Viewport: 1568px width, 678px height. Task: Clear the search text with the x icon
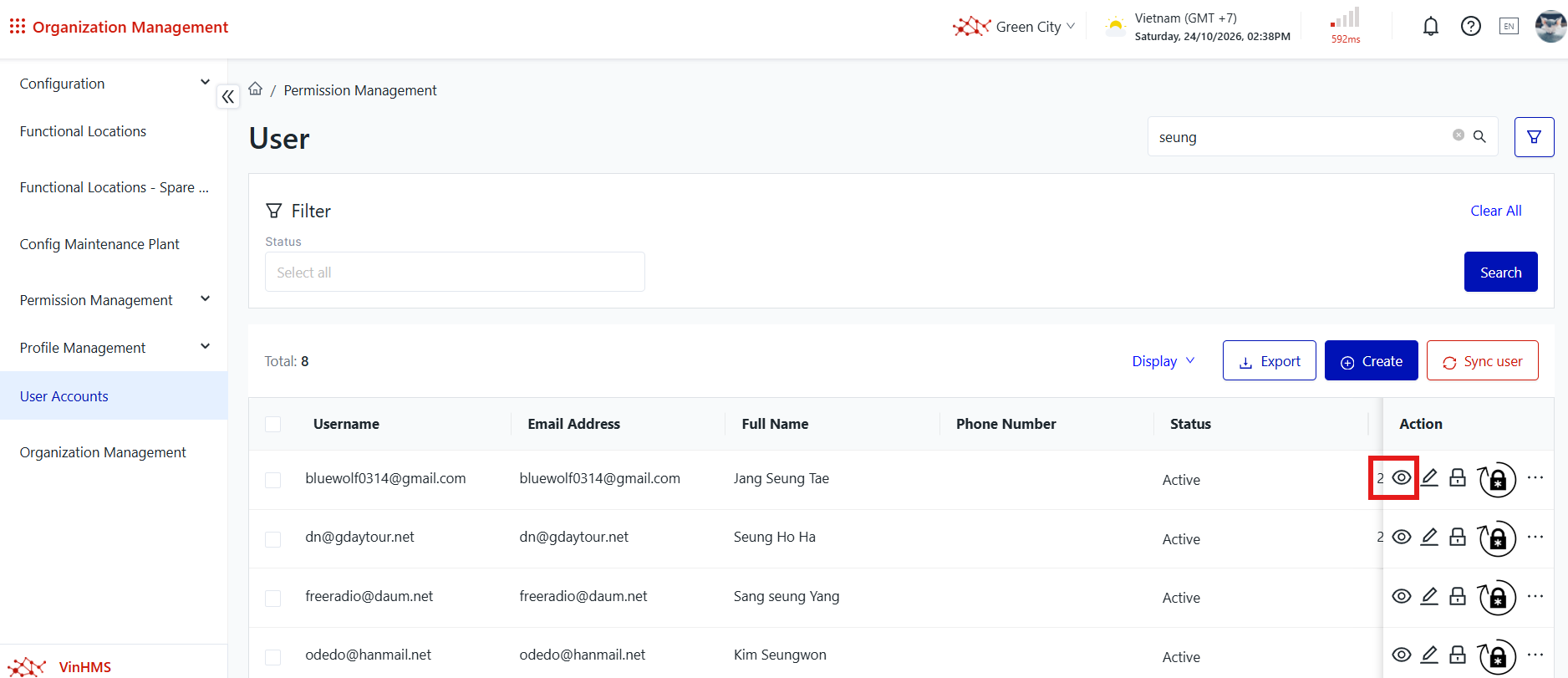pyautogui.click(x=1459, y=135)
